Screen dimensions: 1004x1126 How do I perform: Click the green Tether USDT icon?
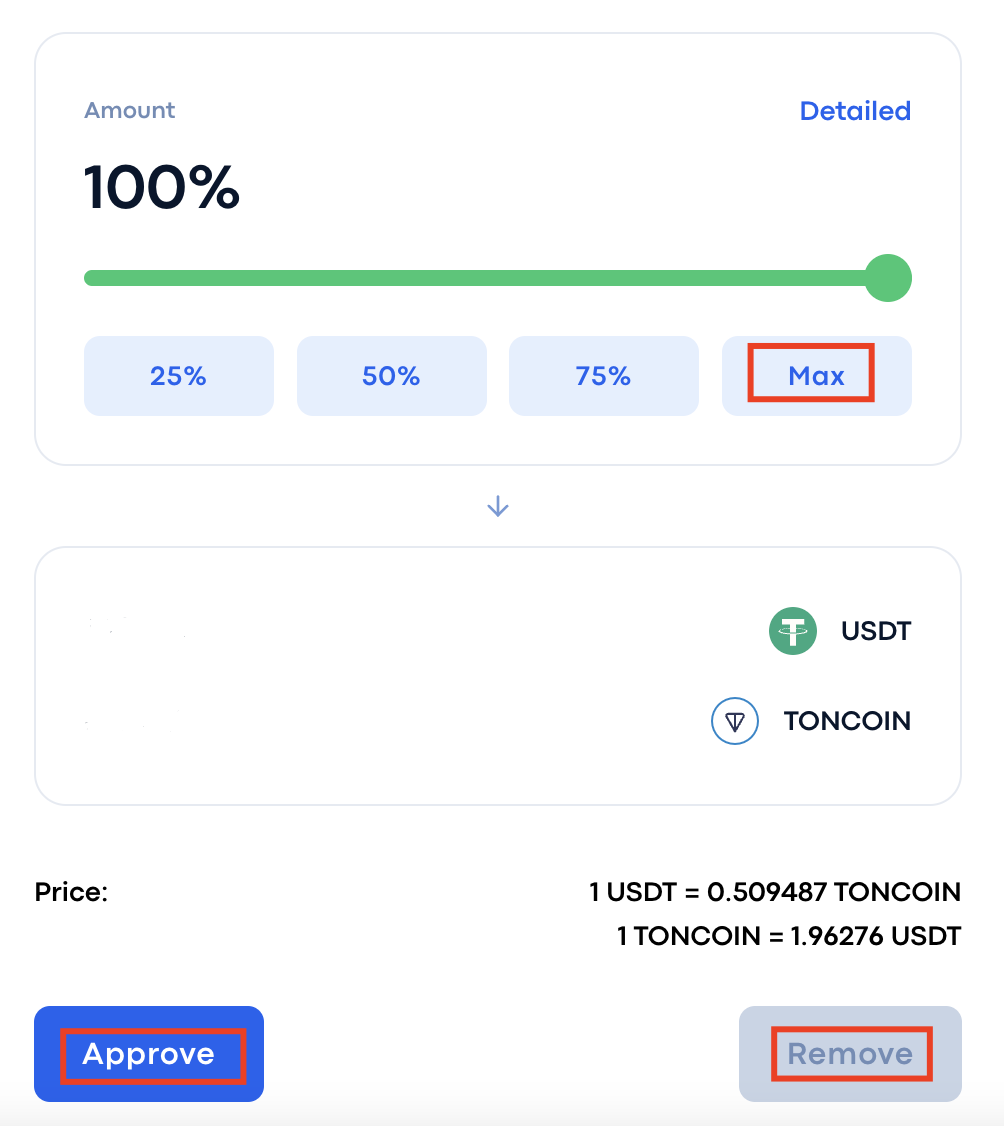tap(793, 631)
